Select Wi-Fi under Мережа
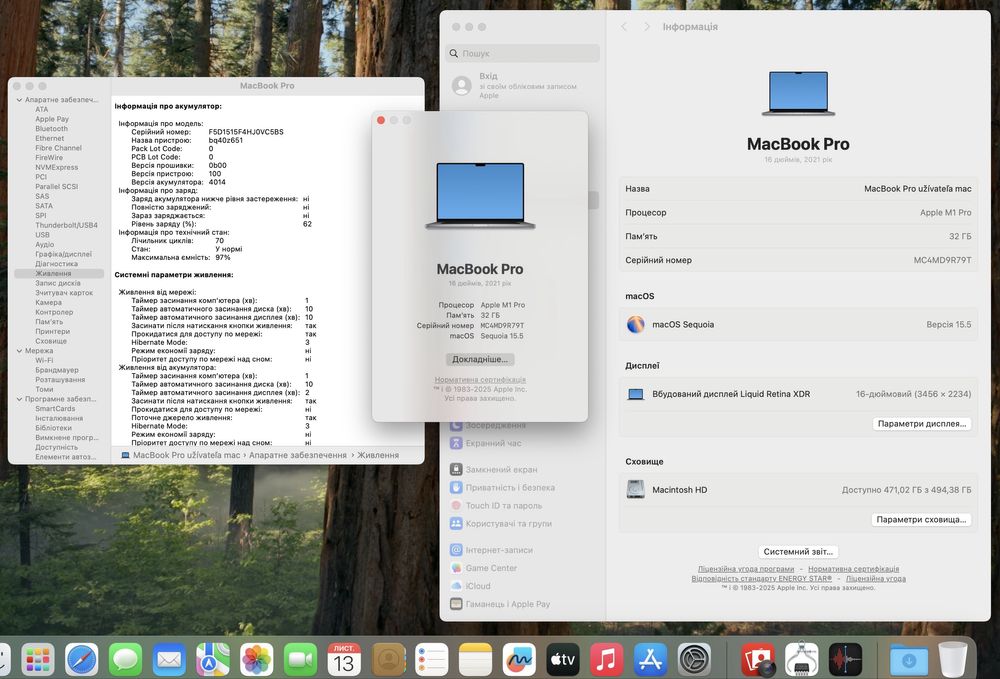This screenshot has height=679, width=1000. point(44,360)
